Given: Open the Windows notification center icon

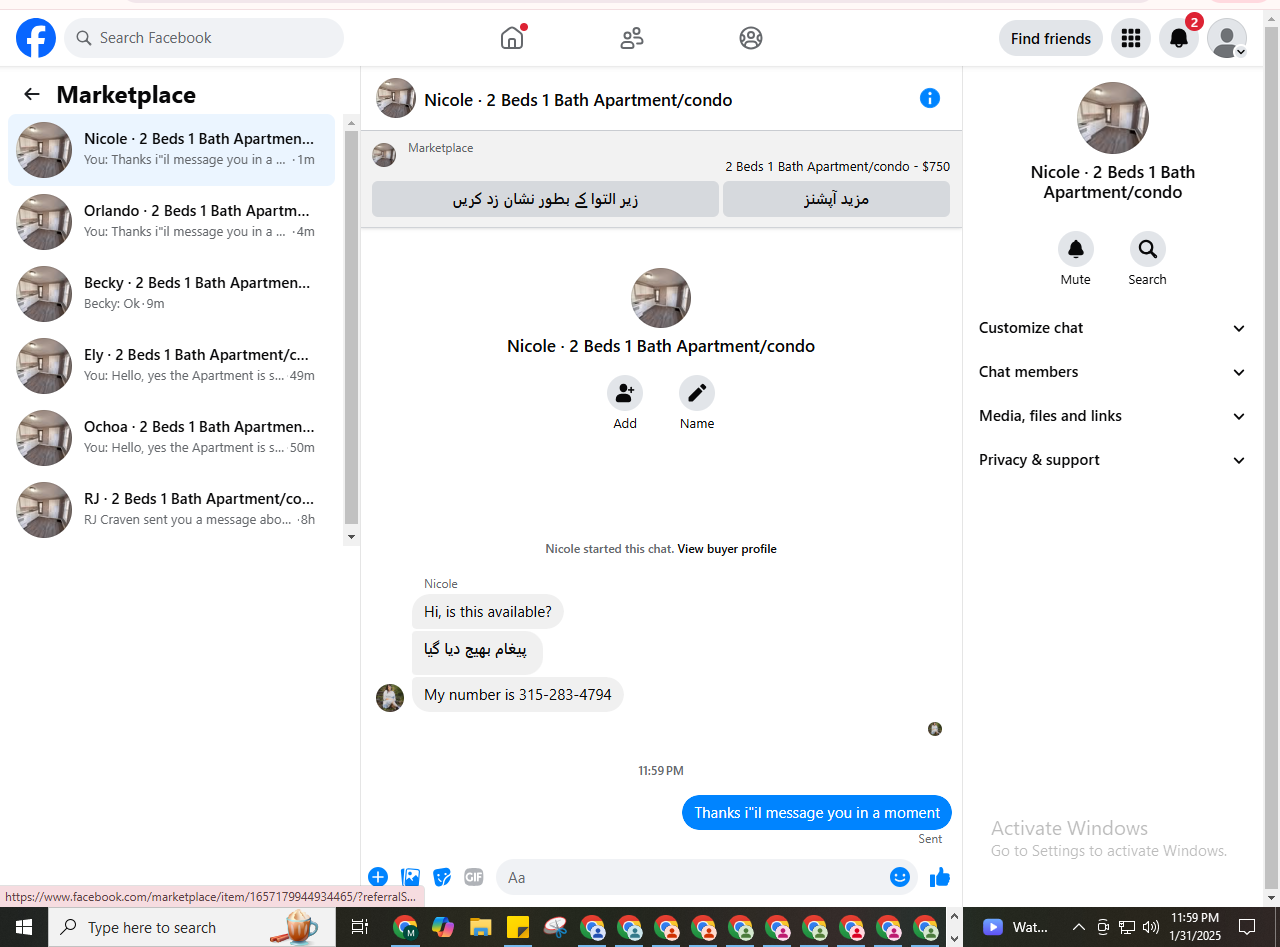Looking at the screenshot, I should pos(1247,927).
